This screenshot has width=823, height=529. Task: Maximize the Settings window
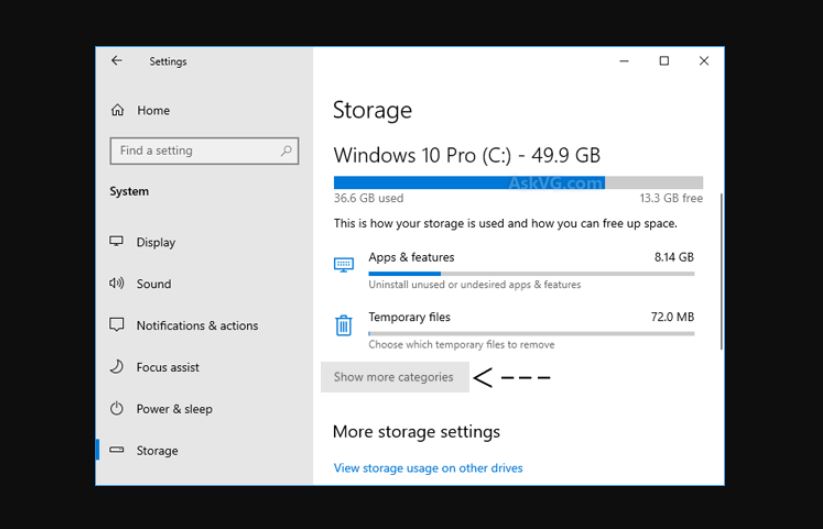664,61
